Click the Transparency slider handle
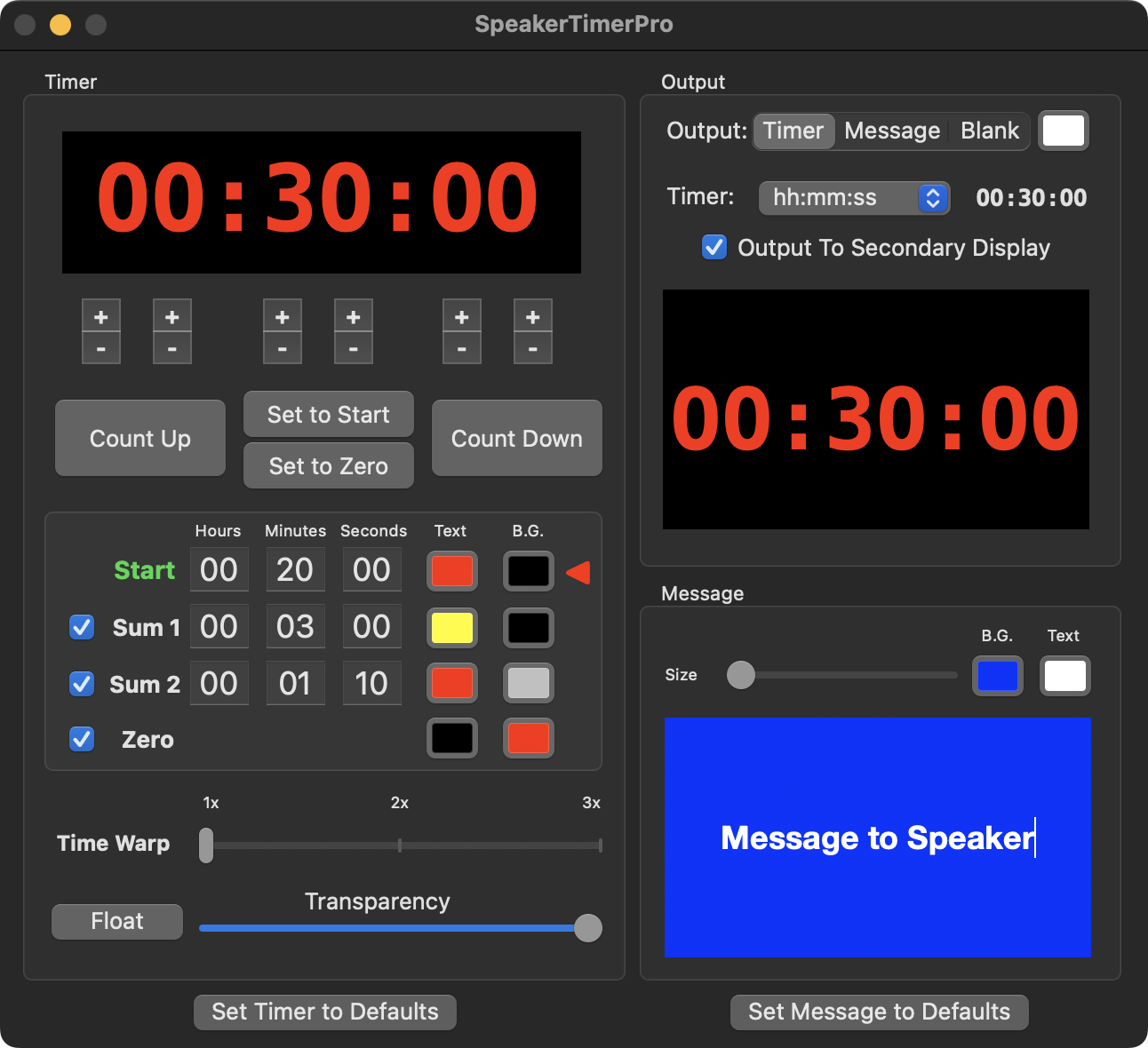1148x1048 pixels. click(x=587, y=928)
